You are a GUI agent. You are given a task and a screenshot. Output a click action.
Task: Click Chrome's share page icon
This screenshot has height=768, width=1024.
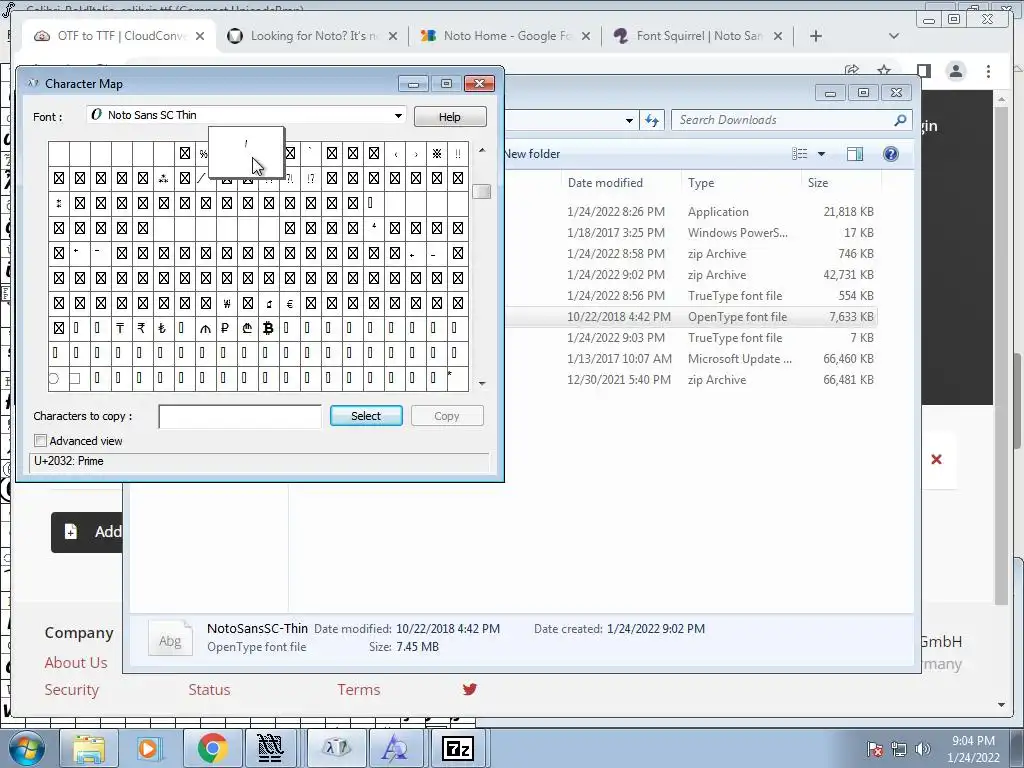tap(852, 70)
